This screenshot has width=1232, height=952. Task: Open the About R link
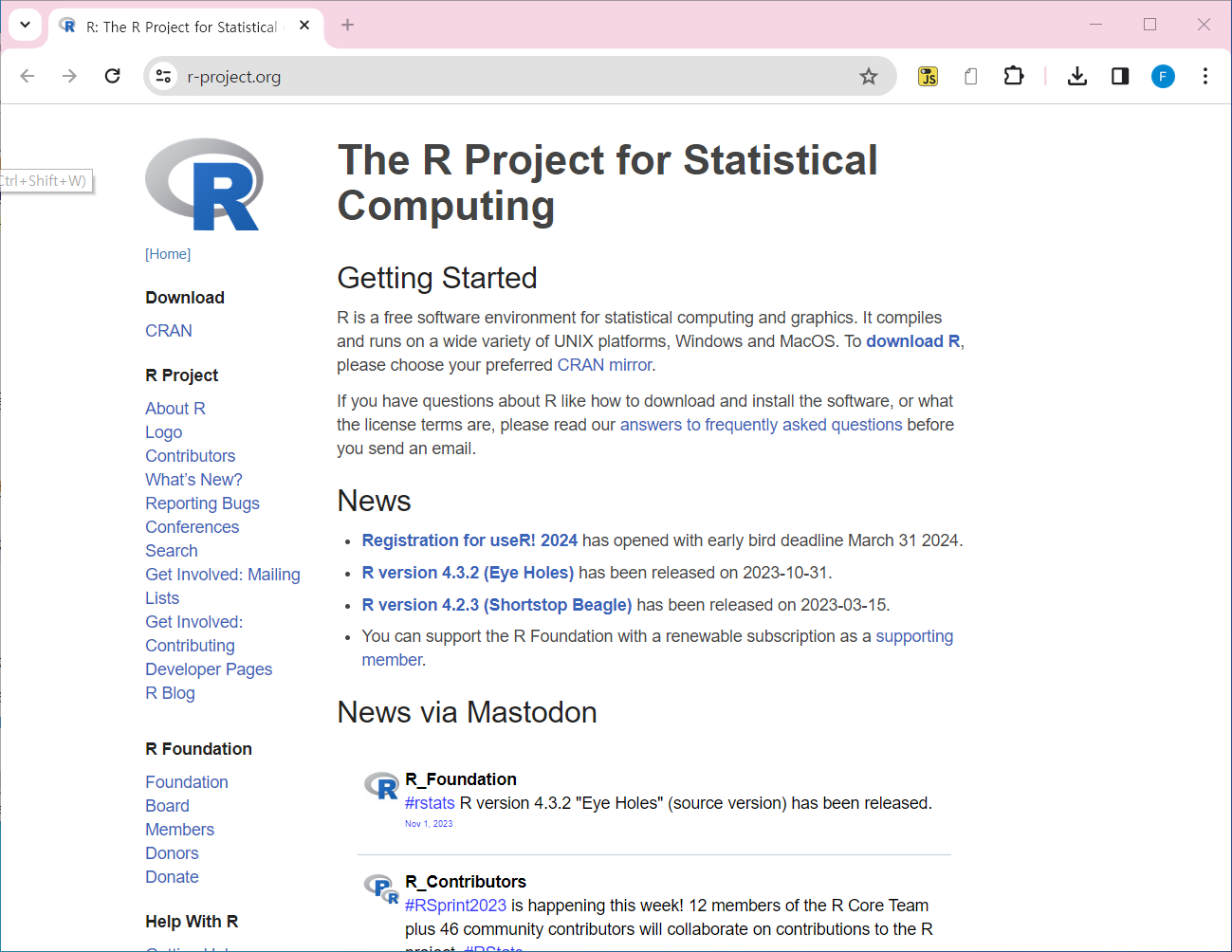[175, 409]
